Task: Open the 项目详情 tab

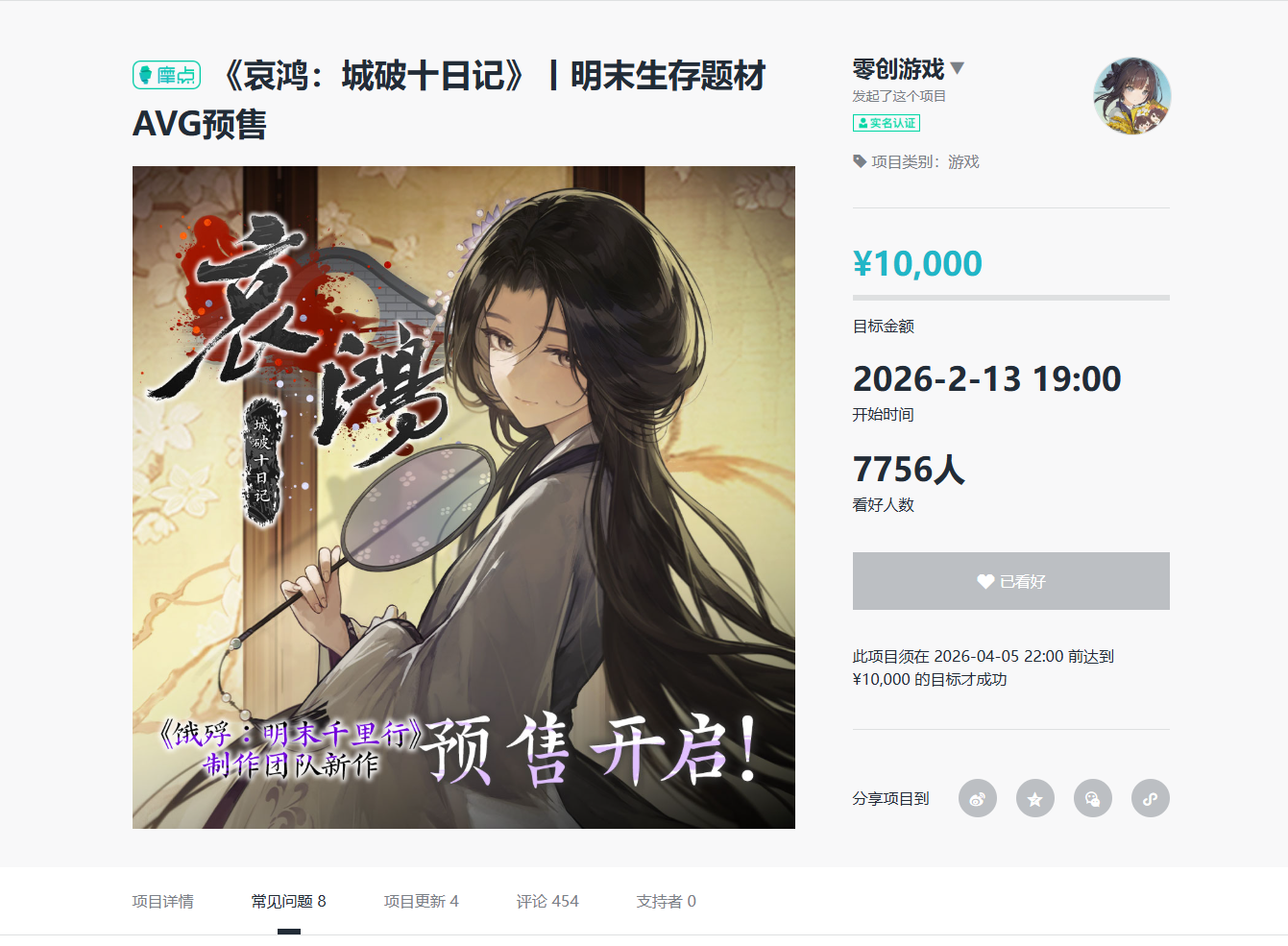Action: coord(162,901)
